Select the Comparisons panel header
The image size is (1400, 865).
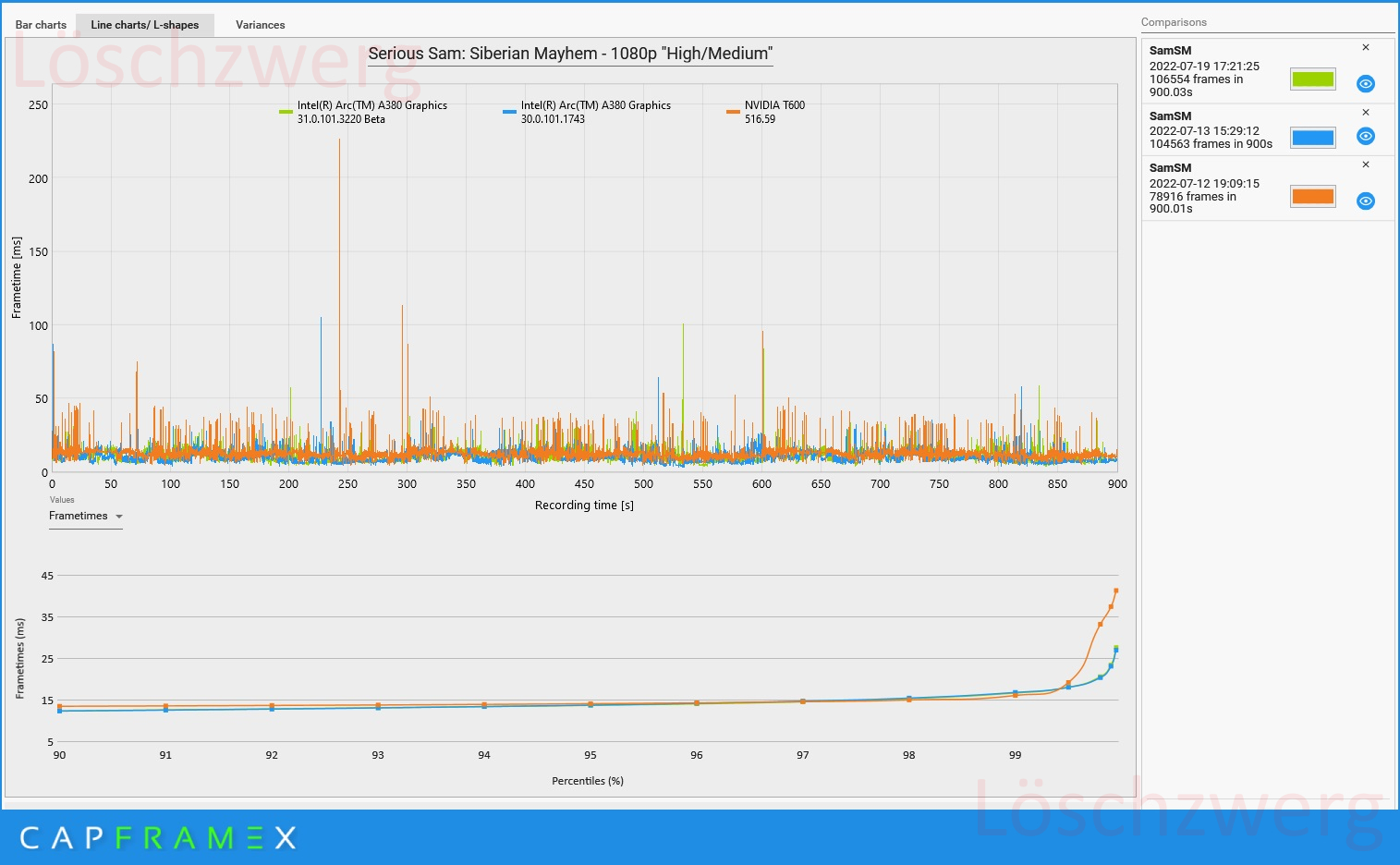click(x=1174, y=22)
